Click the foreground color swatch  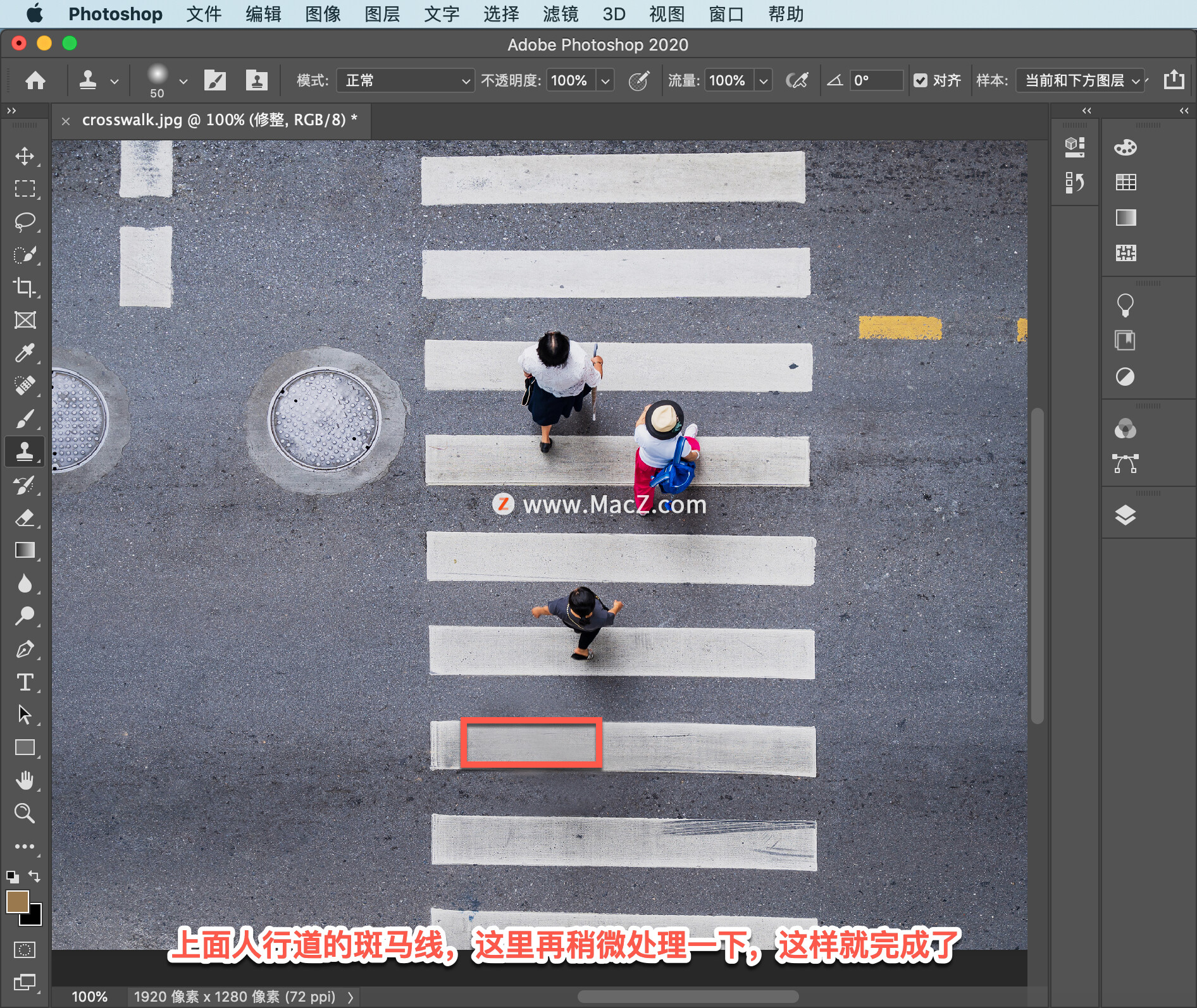tap(17, 902)
